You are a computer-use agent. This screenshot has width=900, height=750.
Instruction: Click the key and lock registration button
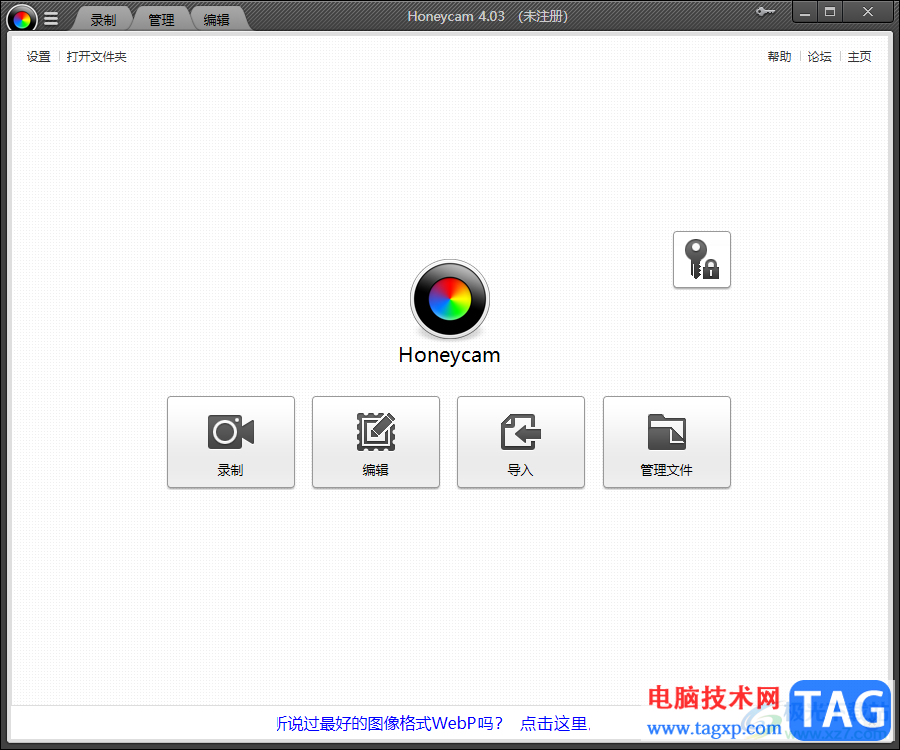(701, 259)
